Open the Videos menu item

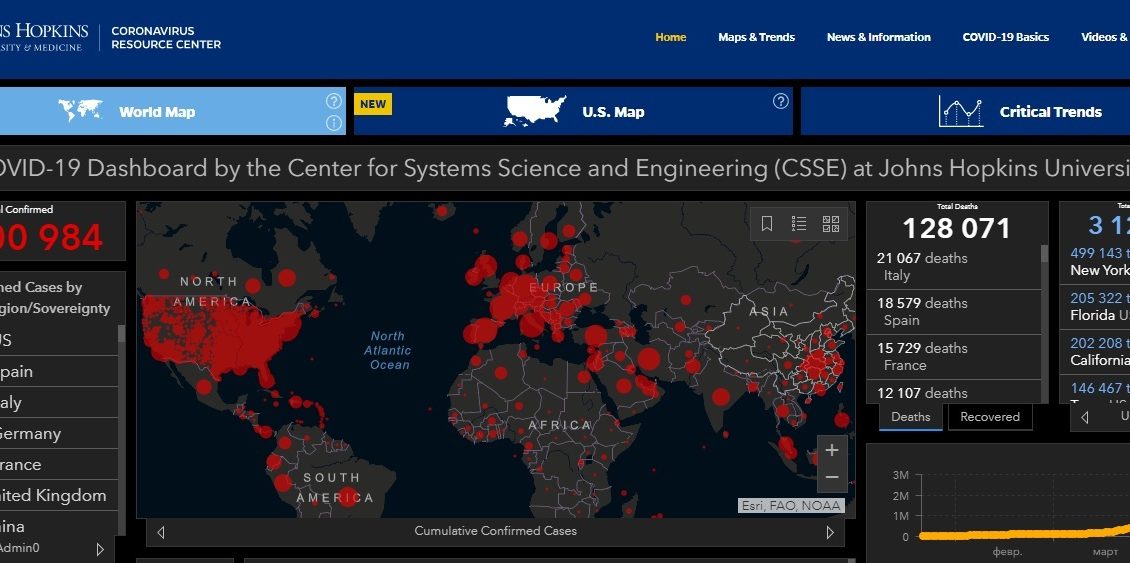[1105, 37]
